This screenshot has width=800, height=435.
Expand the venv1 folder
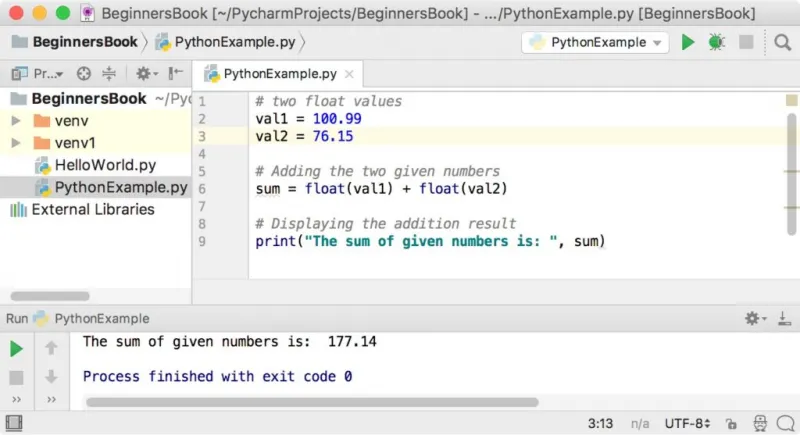tap(16, 143)
